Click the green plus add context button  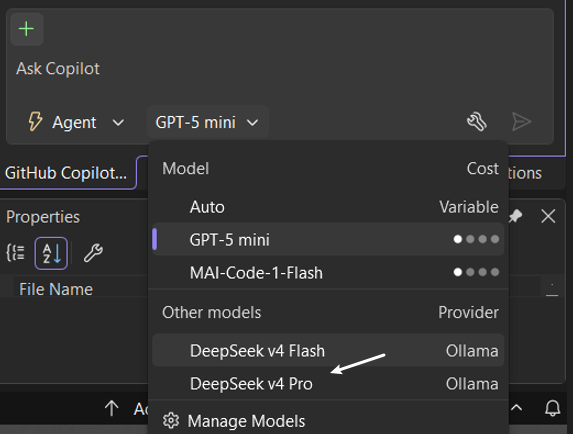click(x=27, y=29)
